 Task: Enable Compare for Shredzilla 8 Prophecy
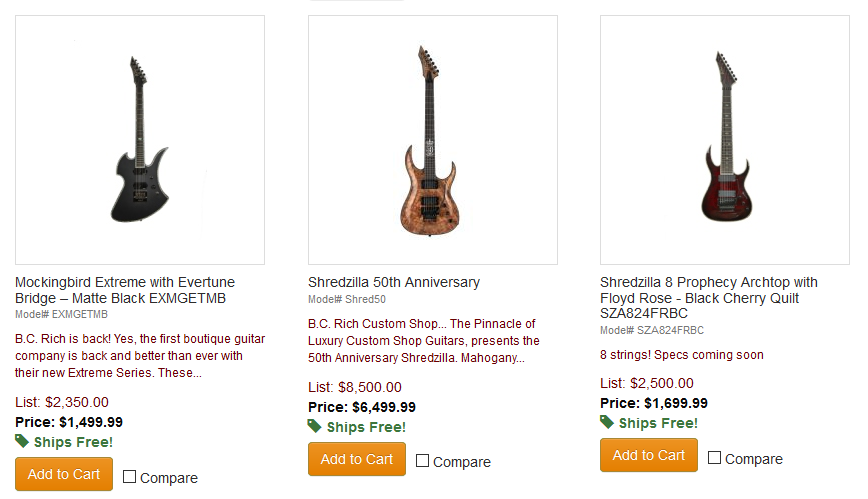(x=715, y=458)
